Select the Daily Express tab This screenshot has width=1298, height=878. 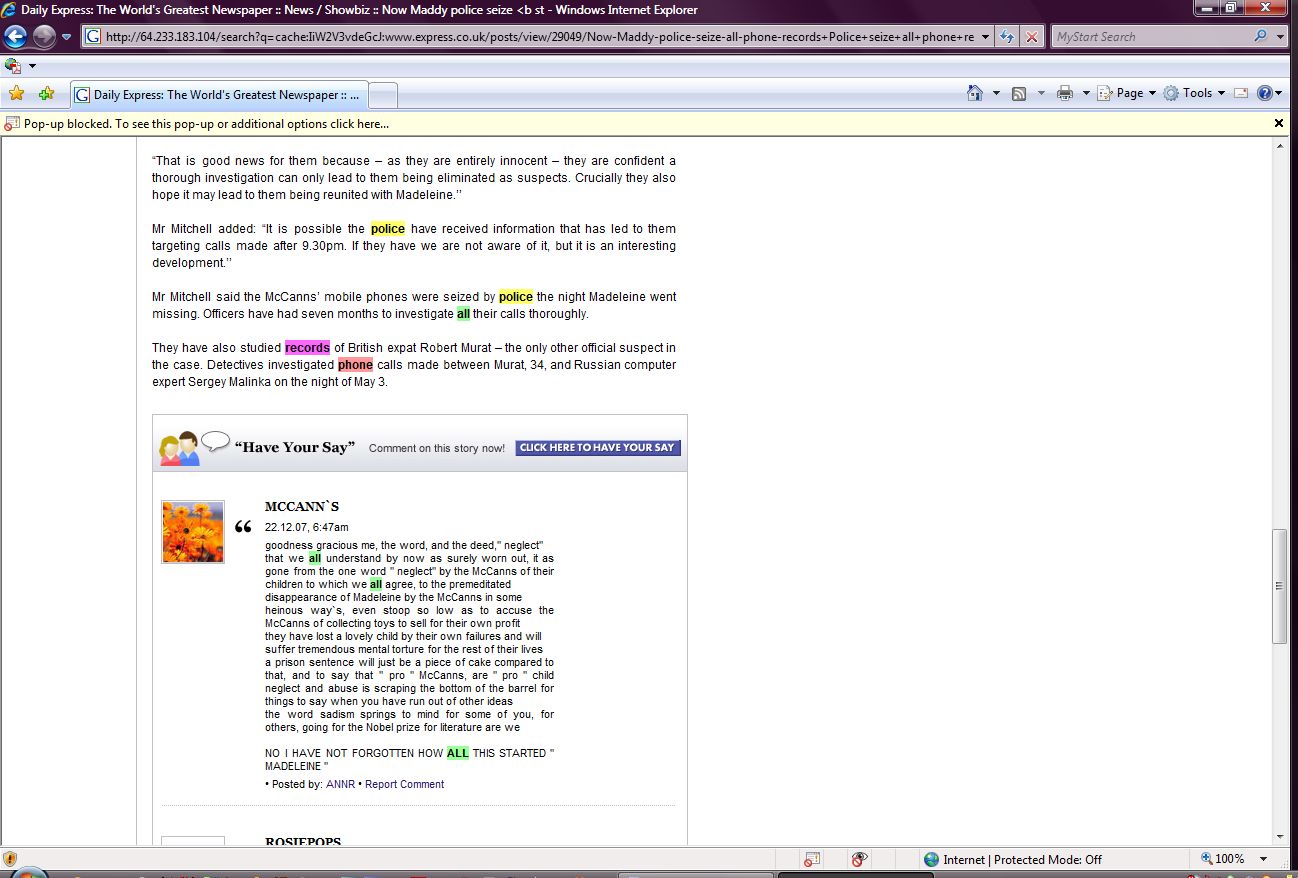coord(218,95)
